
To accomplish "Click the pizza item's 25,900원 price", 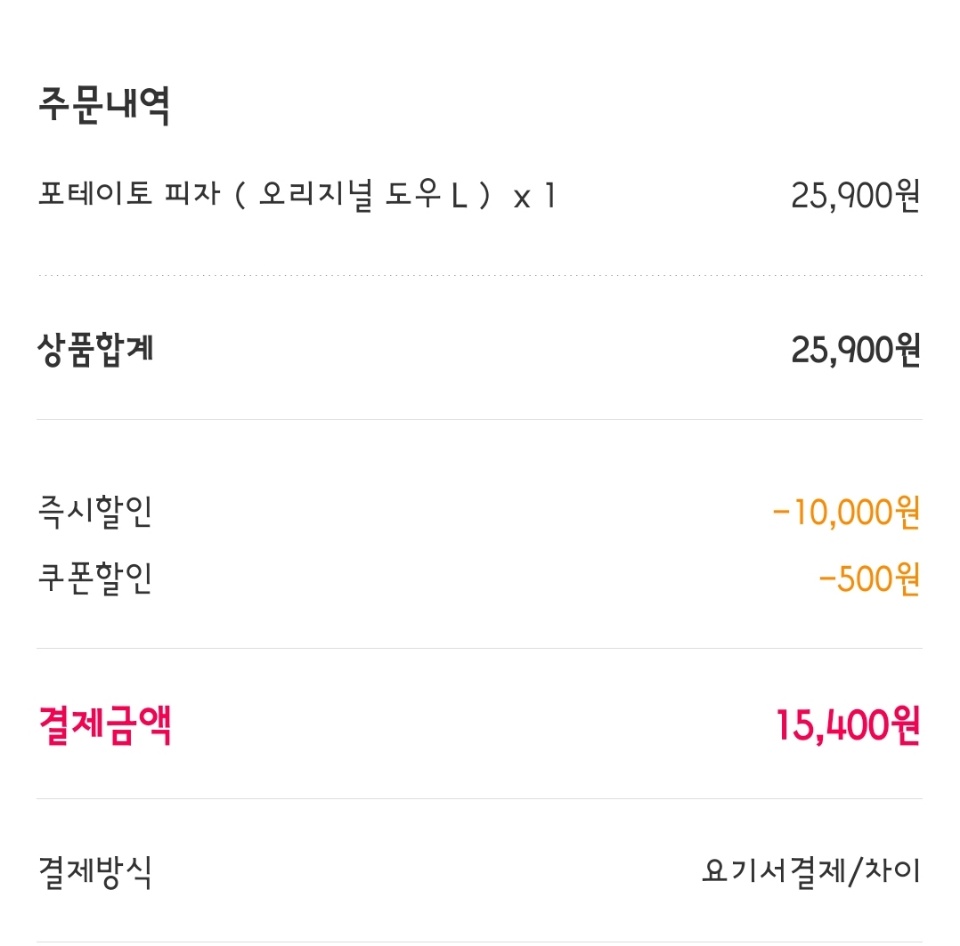I will pos(855,196).
